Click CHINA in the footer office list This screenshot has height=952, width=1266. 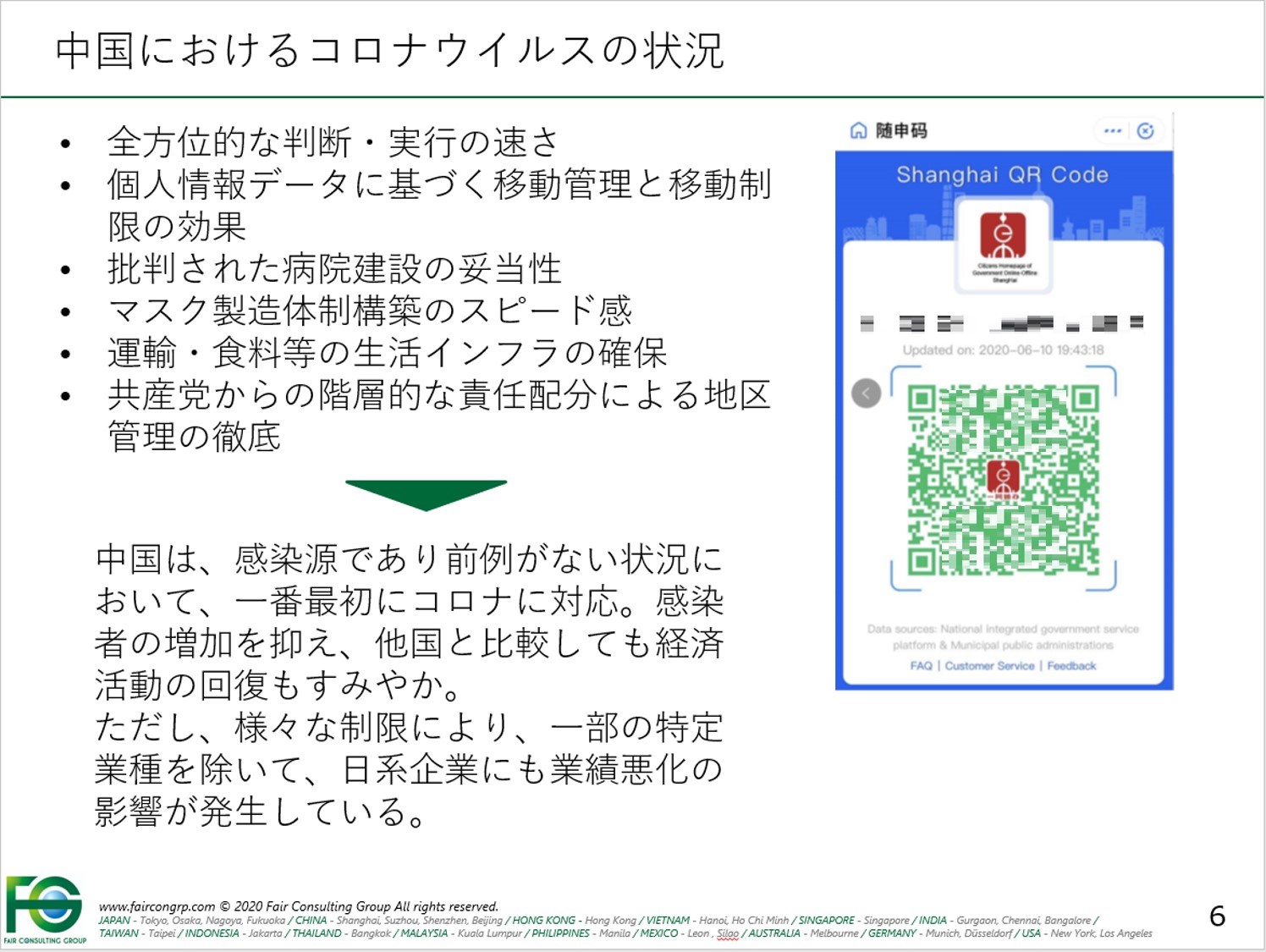[x=311, y=920]
